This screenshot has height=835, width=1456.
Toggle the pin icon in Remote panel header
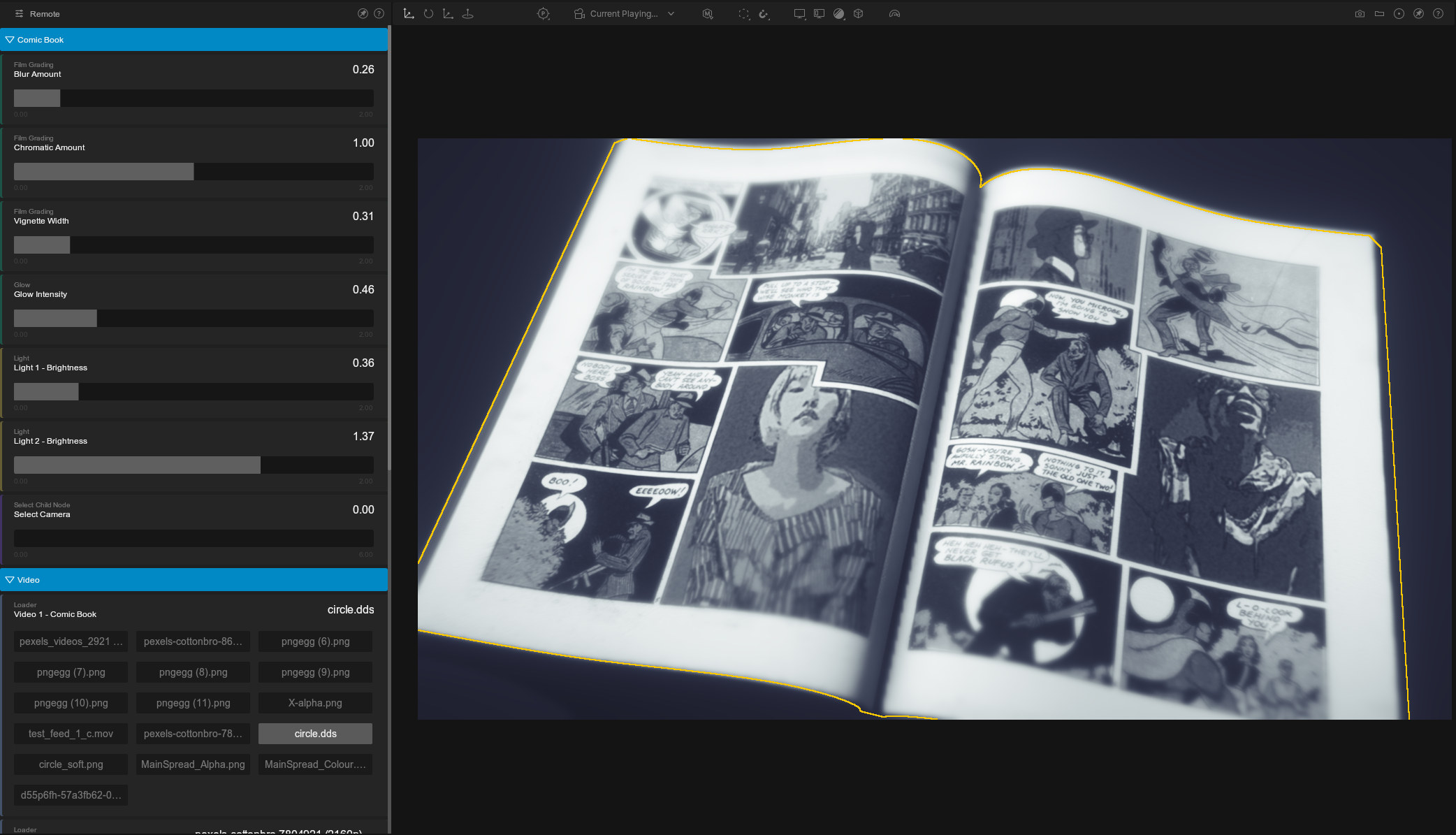[363, 13]
